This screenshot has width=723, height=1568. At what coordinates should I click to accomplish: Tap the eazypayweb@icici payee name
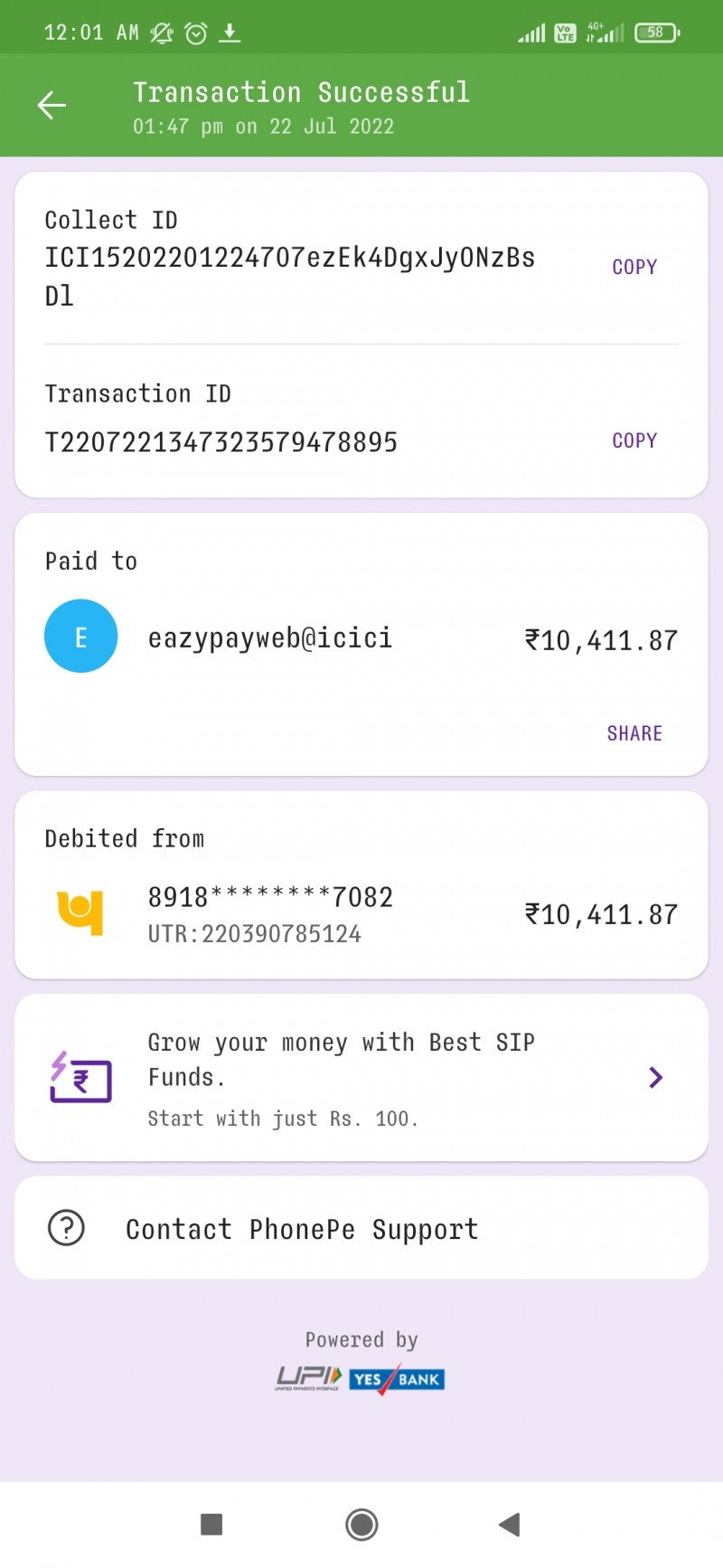tap(270, 638)
